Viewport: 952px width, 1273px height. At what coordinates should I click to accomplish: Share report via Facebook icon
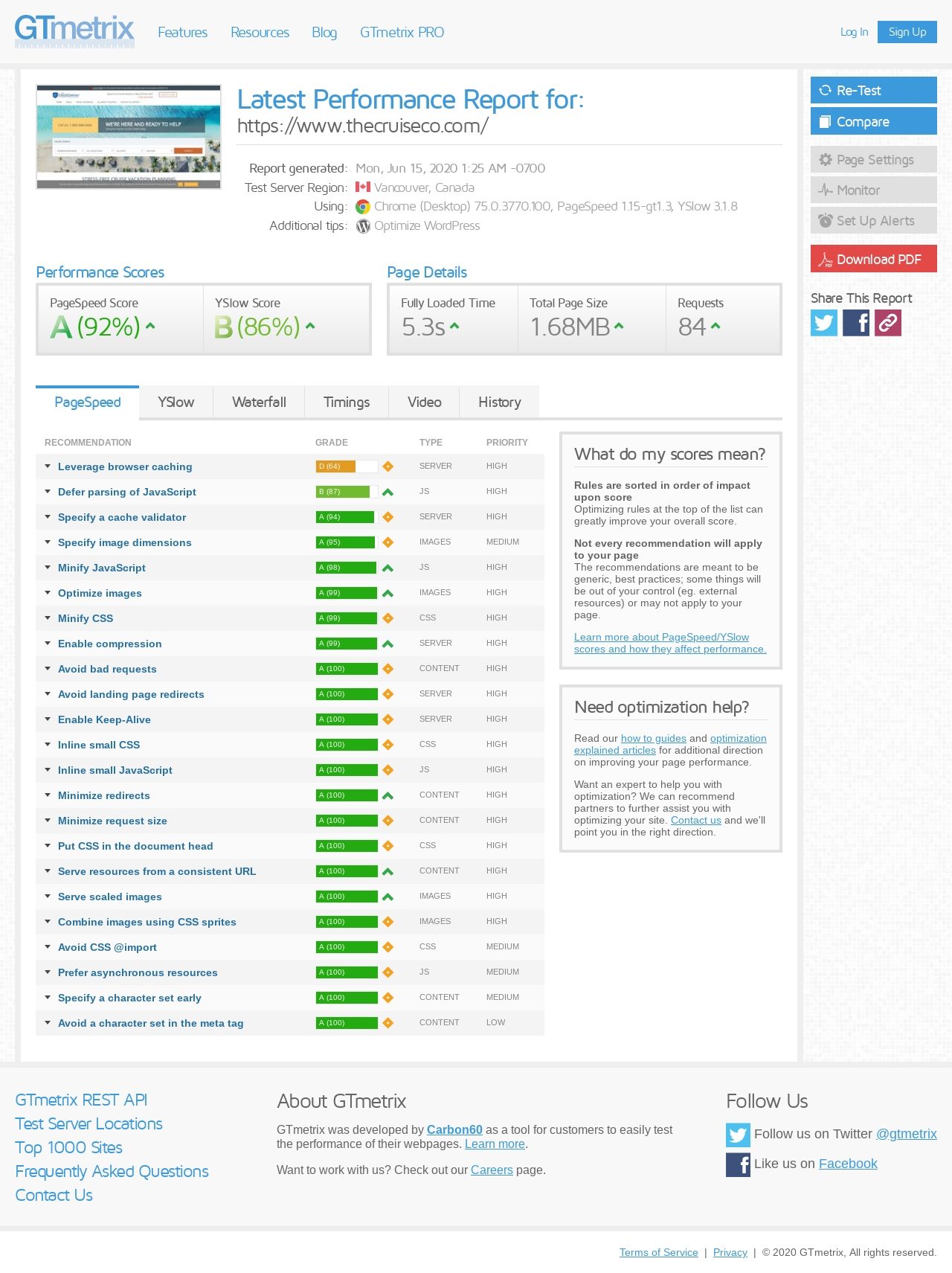(x=856, y=323)
